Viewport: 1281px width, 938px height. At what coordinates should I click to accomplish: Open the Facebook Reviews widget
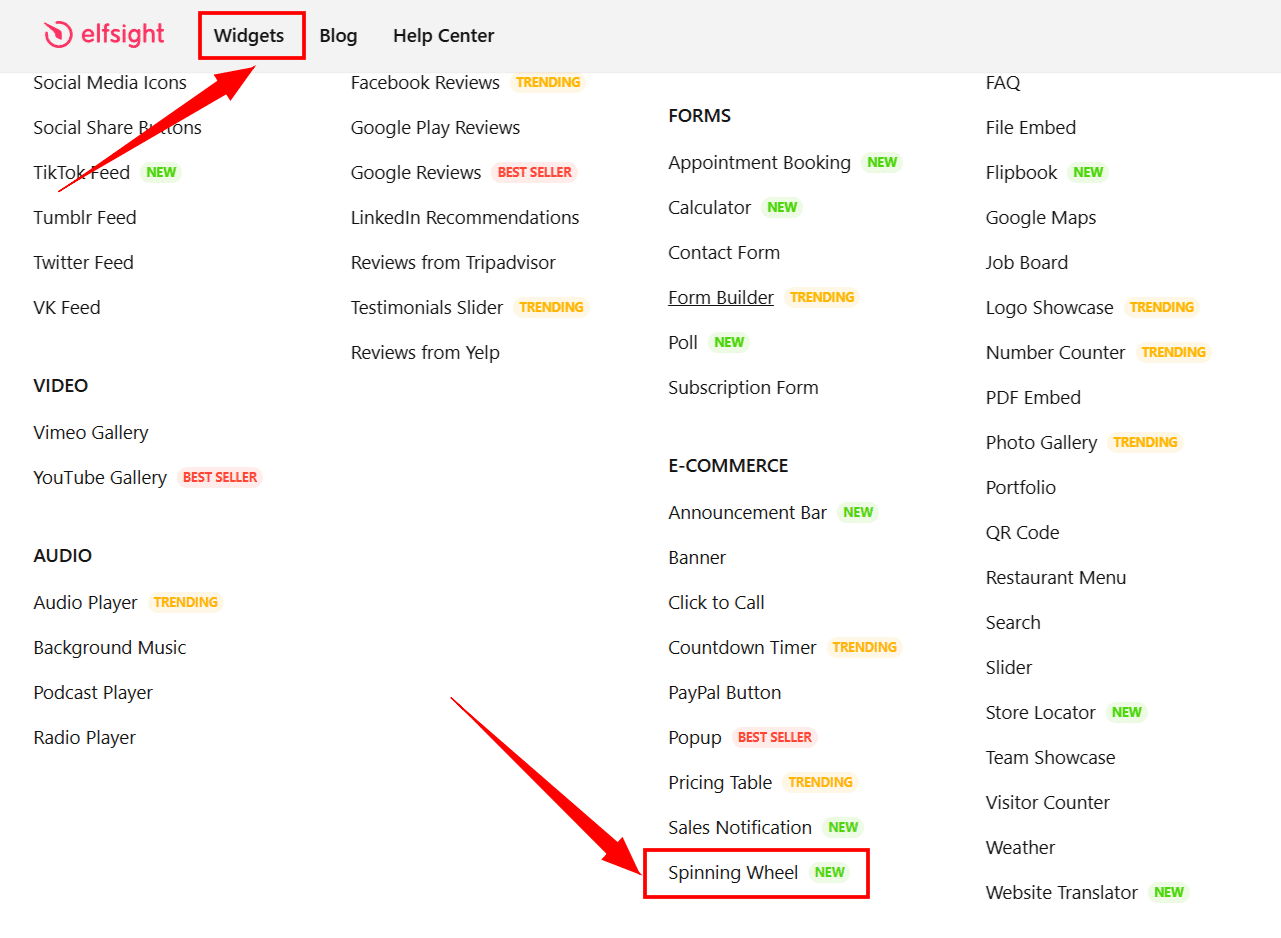pos(425,83)
